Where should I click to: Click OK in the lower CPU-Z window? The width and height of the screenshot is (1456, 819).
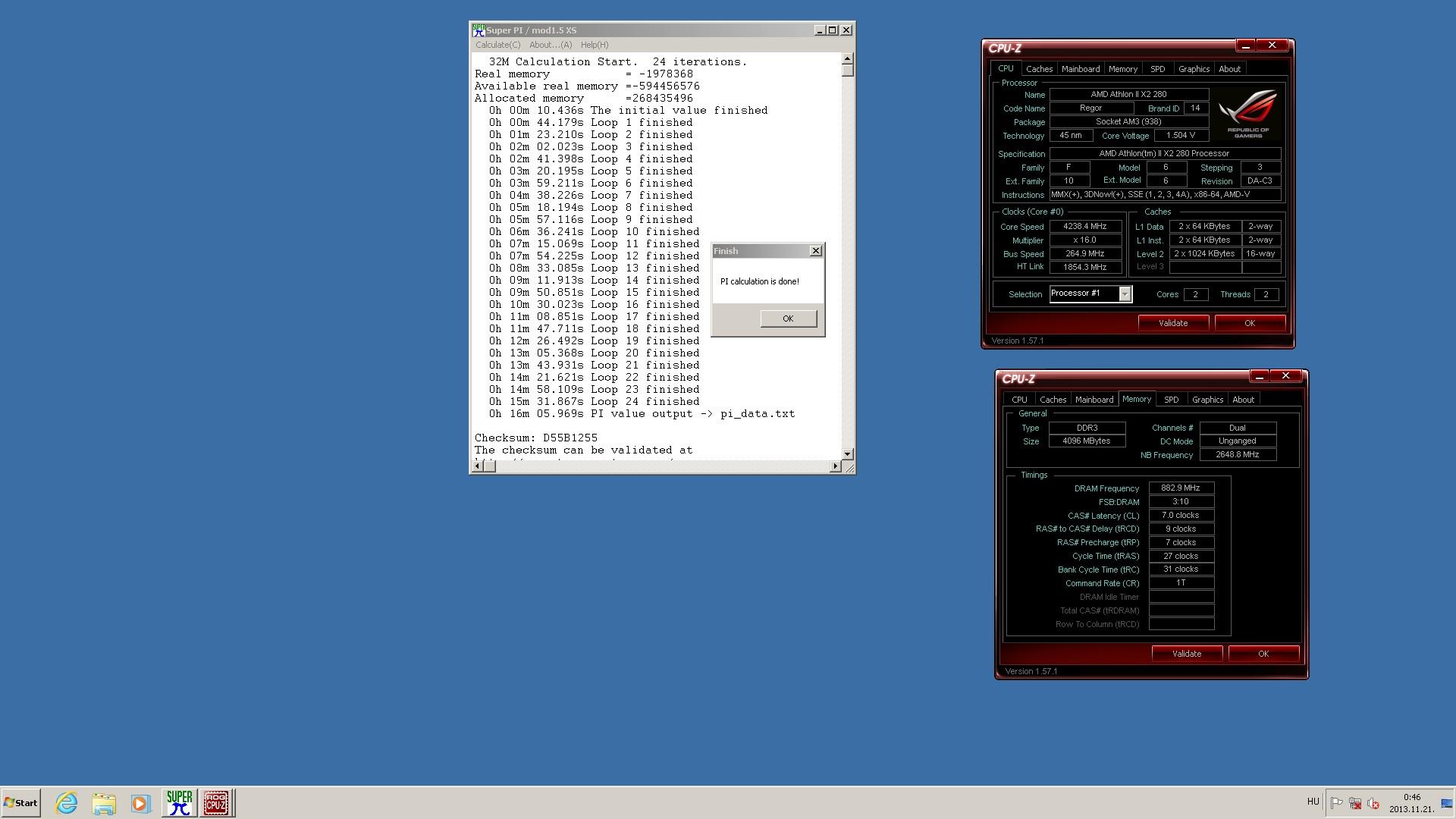tap(1263, 654)
